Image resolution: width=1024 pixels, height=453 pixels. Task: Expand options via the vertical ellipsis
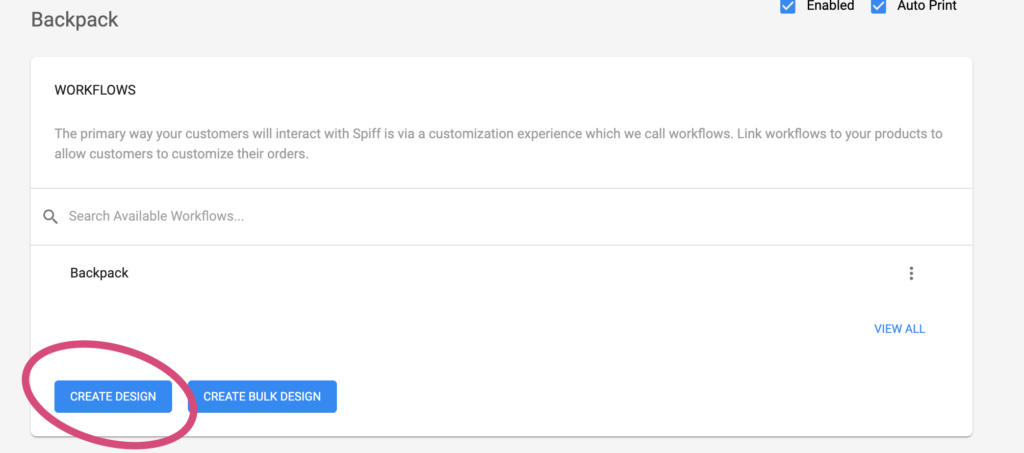911,273
